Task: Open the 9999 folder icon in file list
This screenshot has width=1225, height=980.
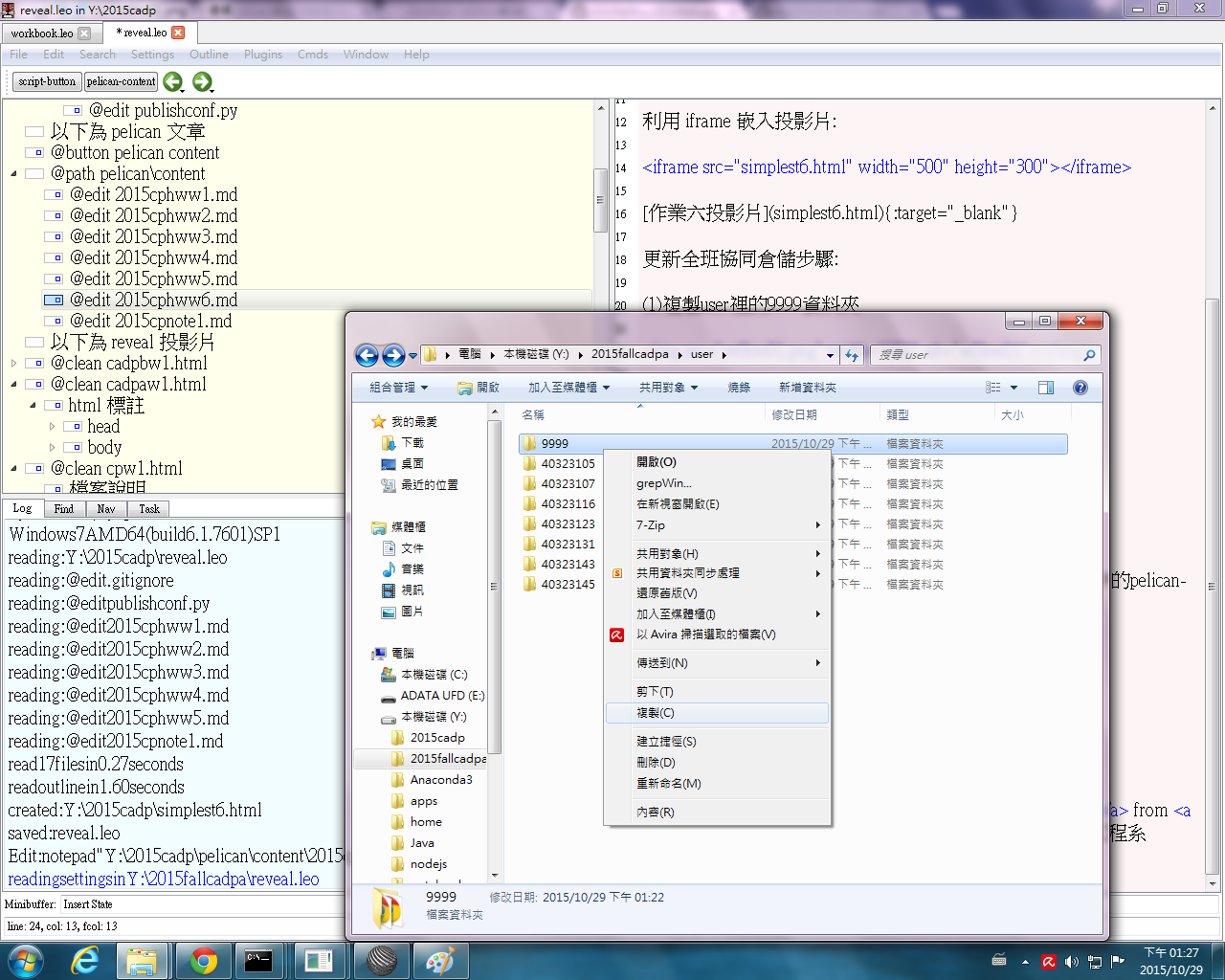Action: pos(529,443)
